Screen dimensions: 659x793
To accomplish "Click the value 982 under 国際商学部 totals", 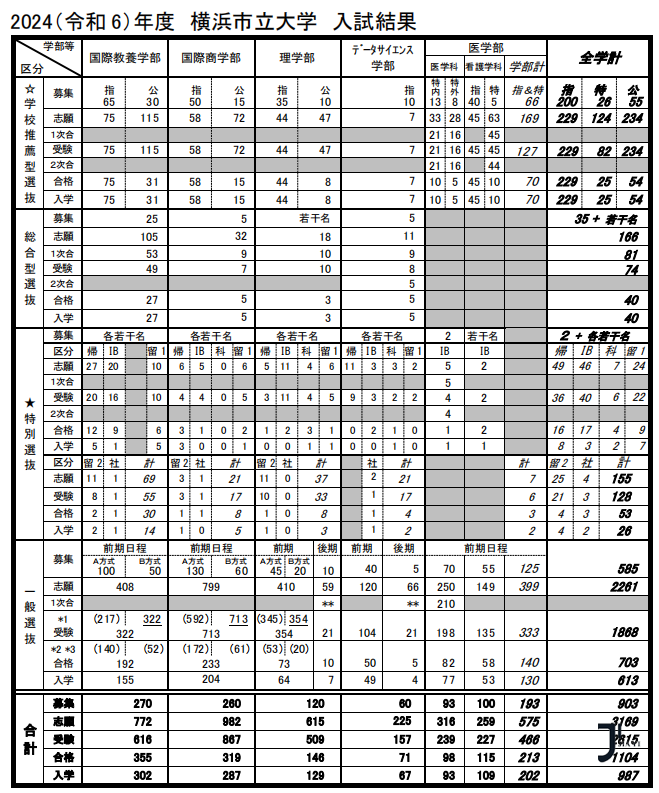I will (232, 722).
